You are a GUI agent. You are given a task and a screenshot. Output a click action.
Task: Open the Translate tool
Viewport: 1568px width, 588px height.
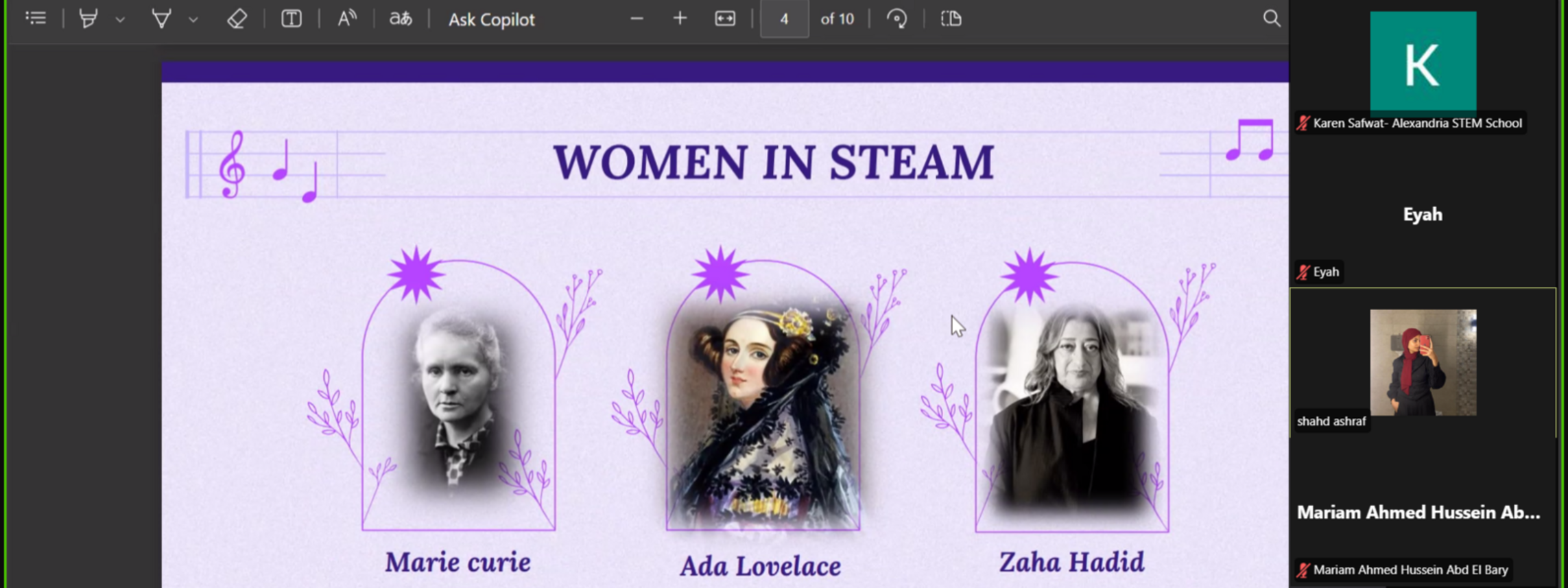(401, 19)
